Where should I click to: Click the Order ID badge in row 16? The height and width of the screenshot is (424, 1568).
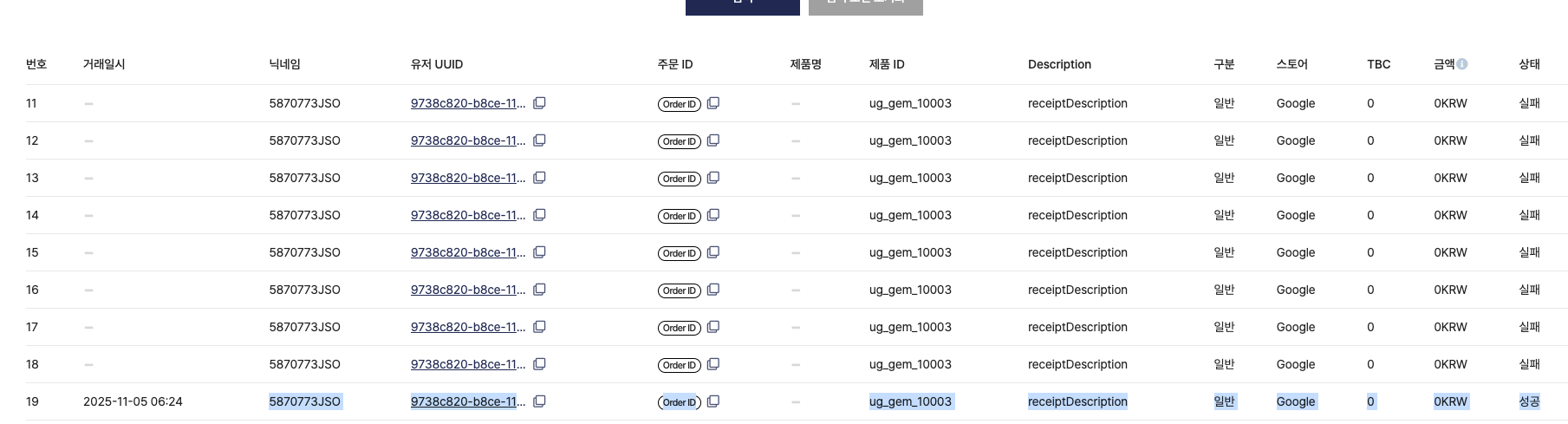click(679, 290)
